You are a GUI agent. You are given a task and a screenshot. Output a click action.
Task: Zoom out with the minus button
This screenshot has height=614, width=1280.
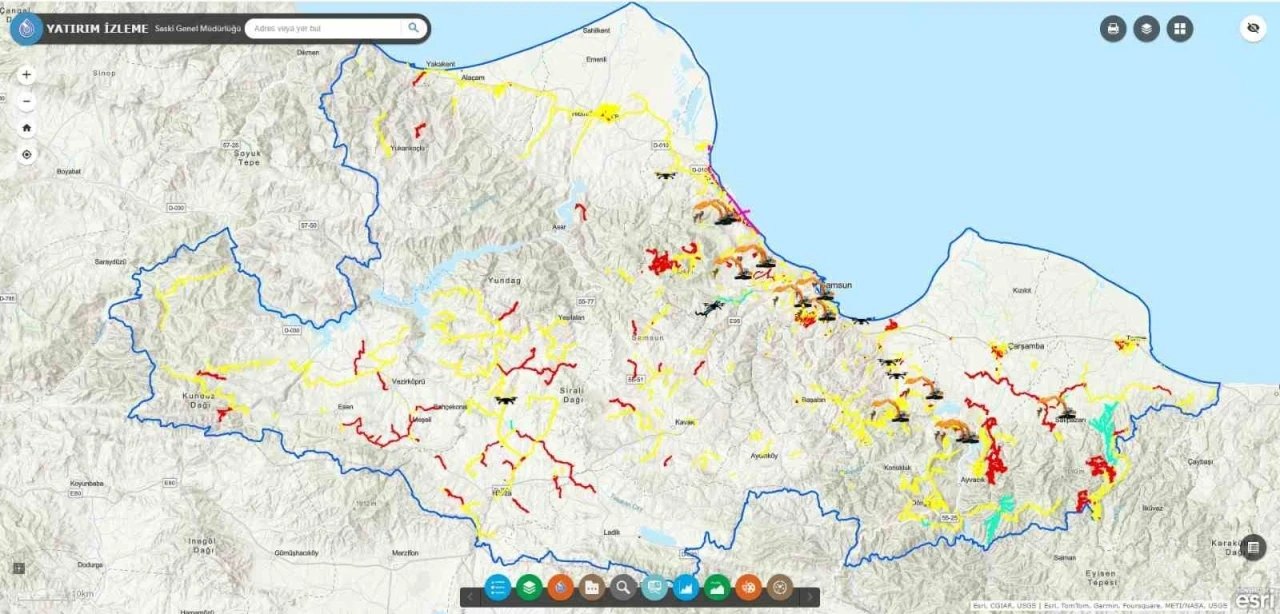27,101
